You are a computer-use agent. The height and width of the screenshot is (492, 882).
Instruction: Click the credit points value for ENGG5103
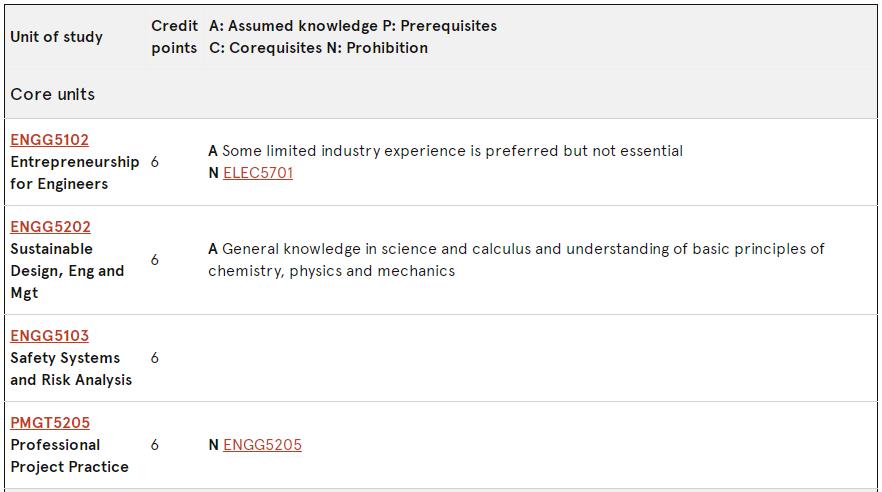click(155, 358)
